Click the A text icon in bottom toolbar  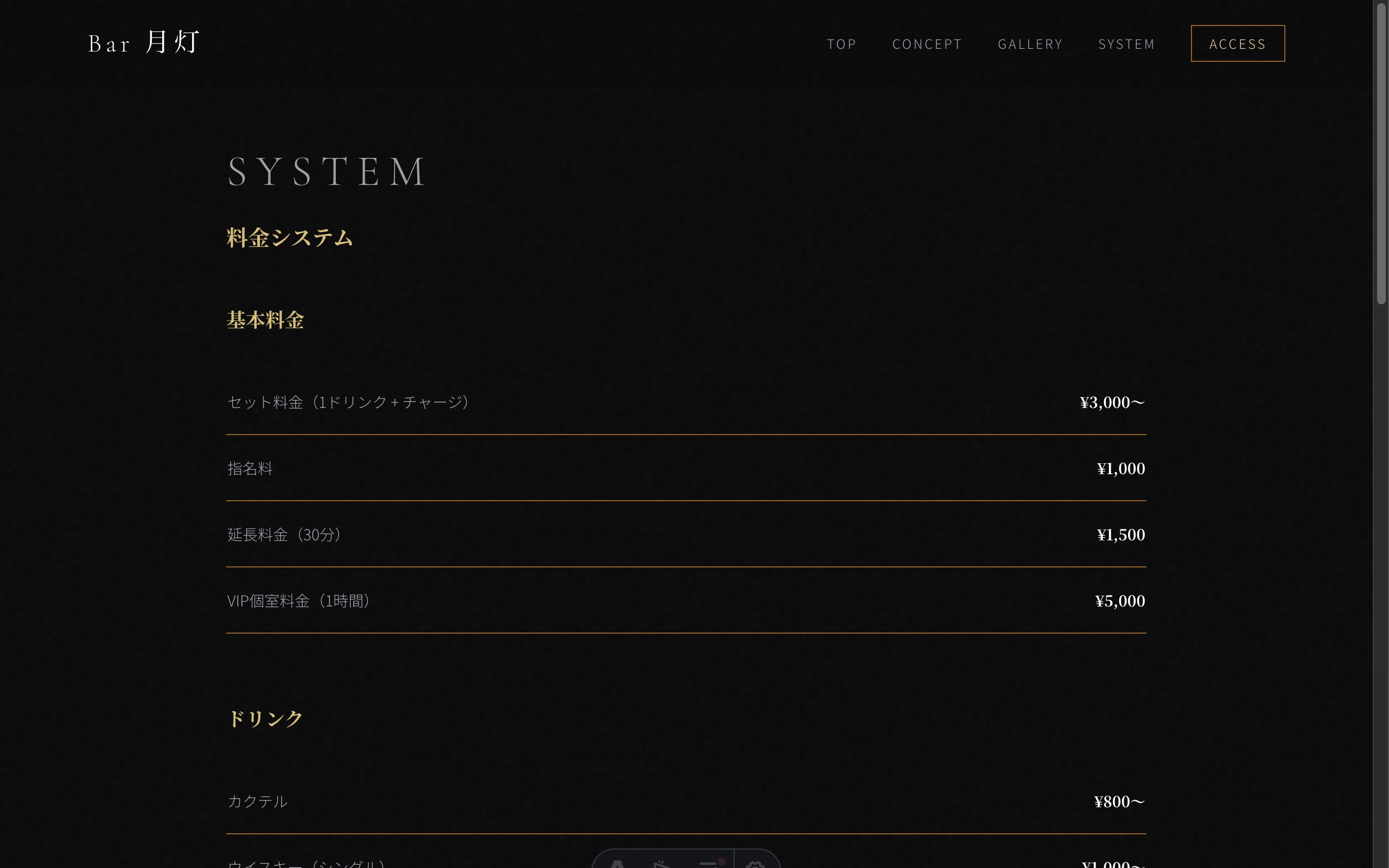coord(617,863)
